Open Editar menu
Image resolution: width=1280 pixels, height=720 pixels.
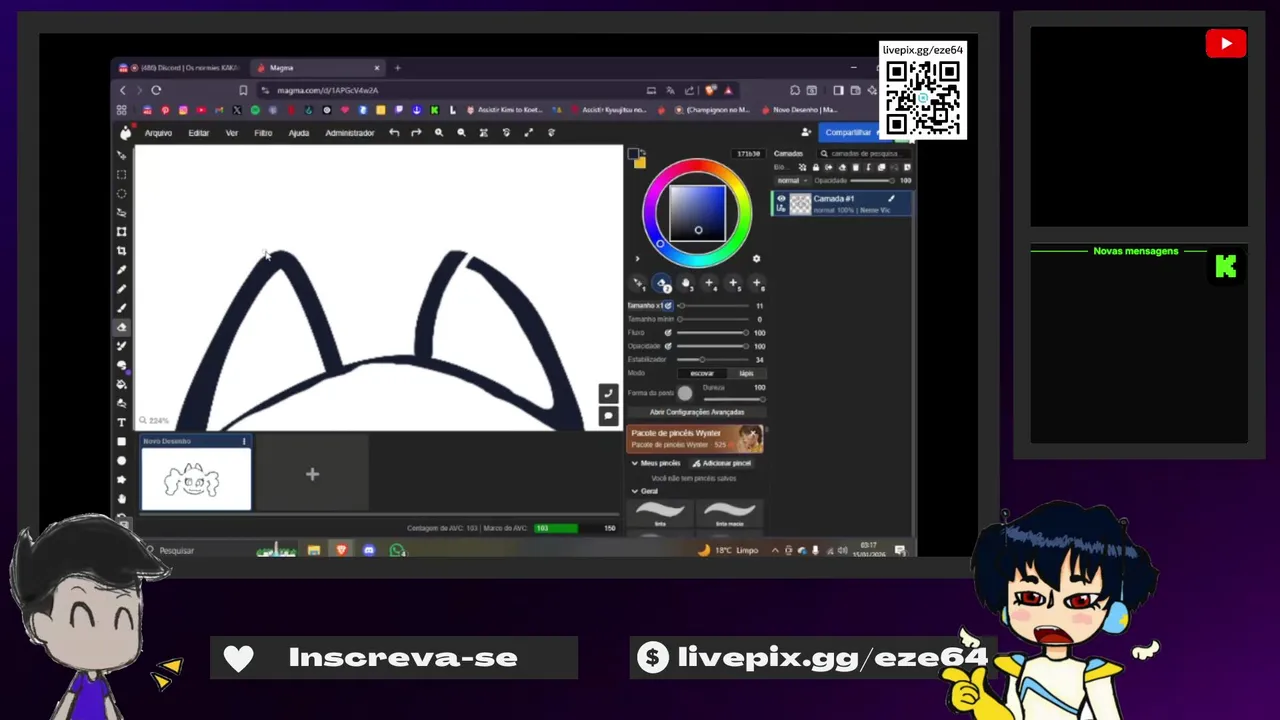coord(198,133)
